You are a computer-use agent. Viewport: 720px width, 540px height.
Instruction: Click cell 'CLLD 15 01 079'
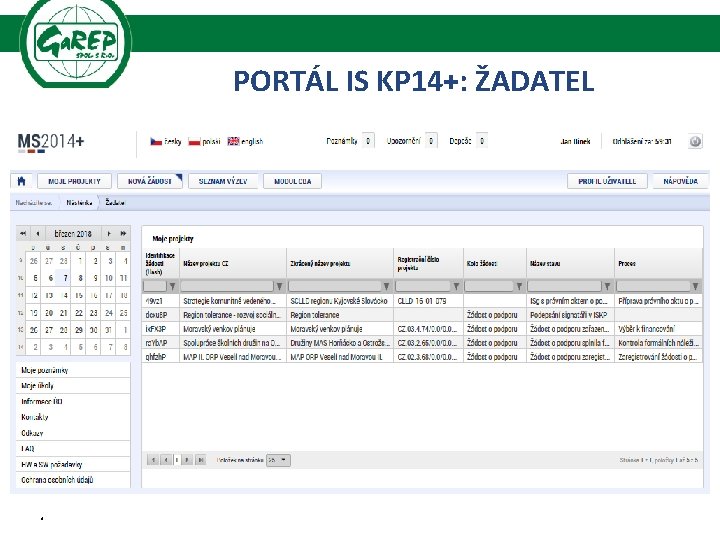pos(428,301)
